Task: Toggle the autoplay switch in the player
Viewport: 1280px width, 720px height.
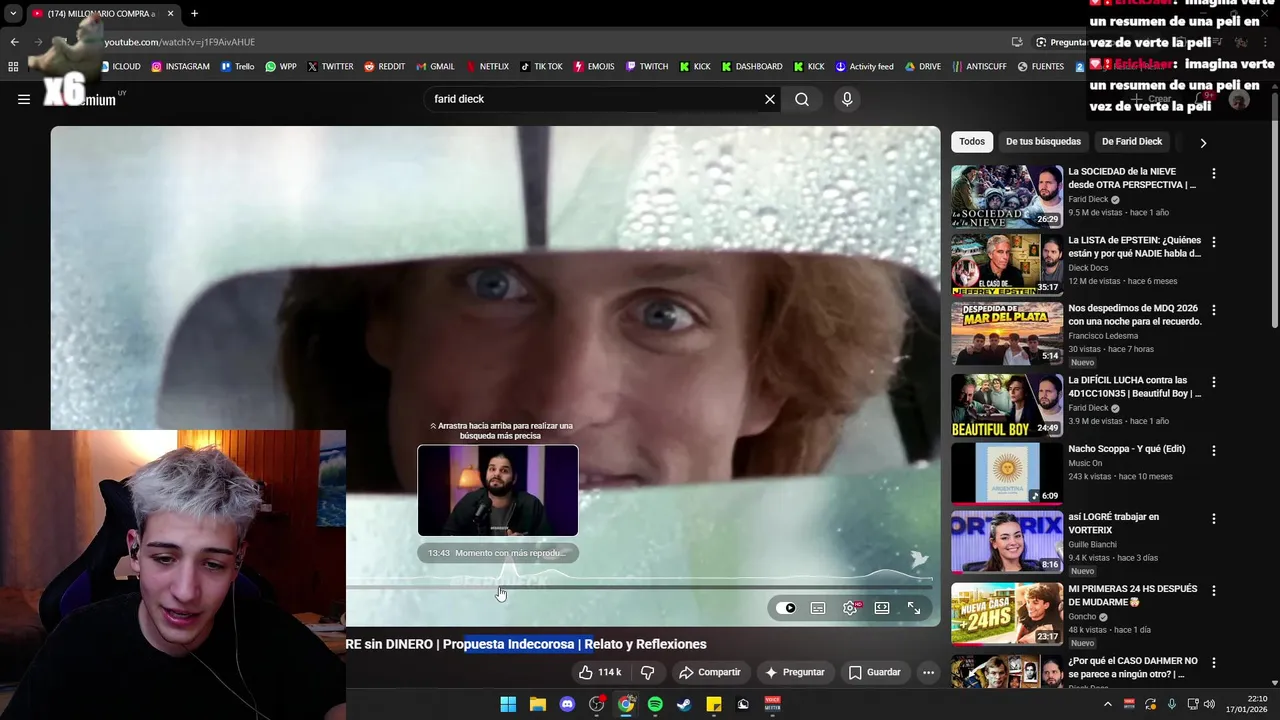Action: (x=787, y=608)
